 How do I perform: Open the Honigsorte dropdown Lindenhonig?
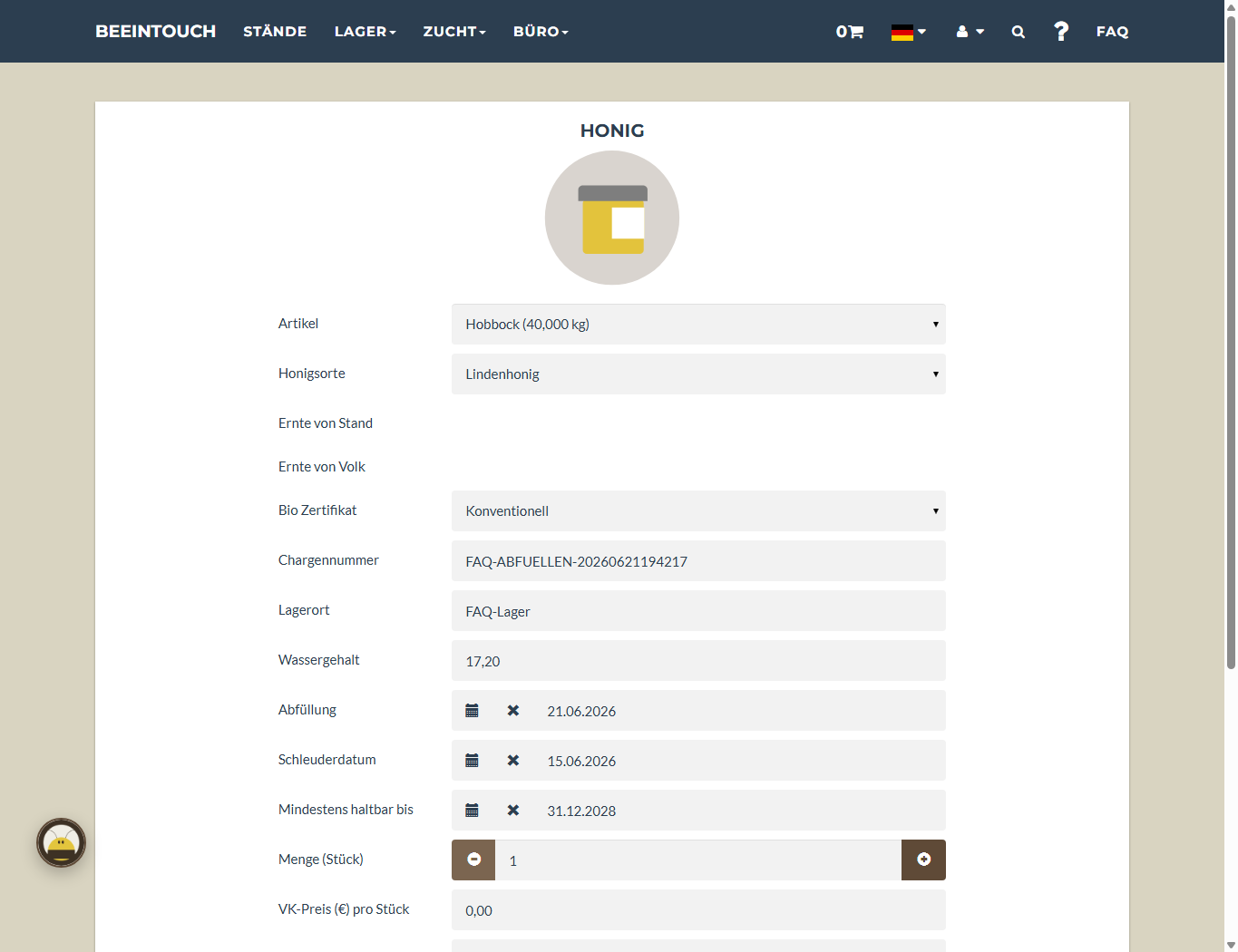point(698,374)
